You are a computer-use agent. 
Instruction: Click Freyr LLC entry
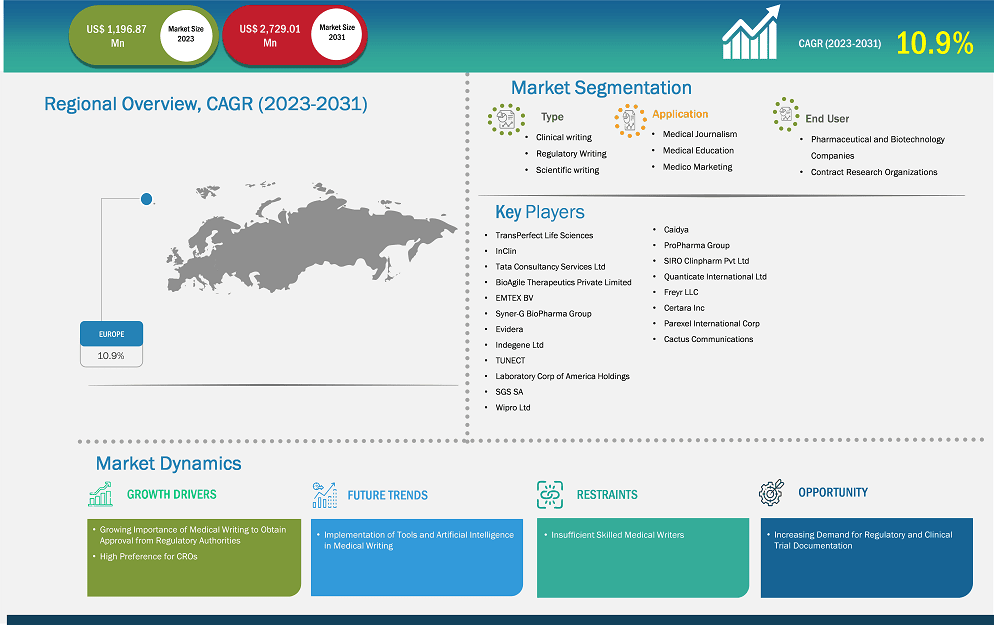click(681, 292)
